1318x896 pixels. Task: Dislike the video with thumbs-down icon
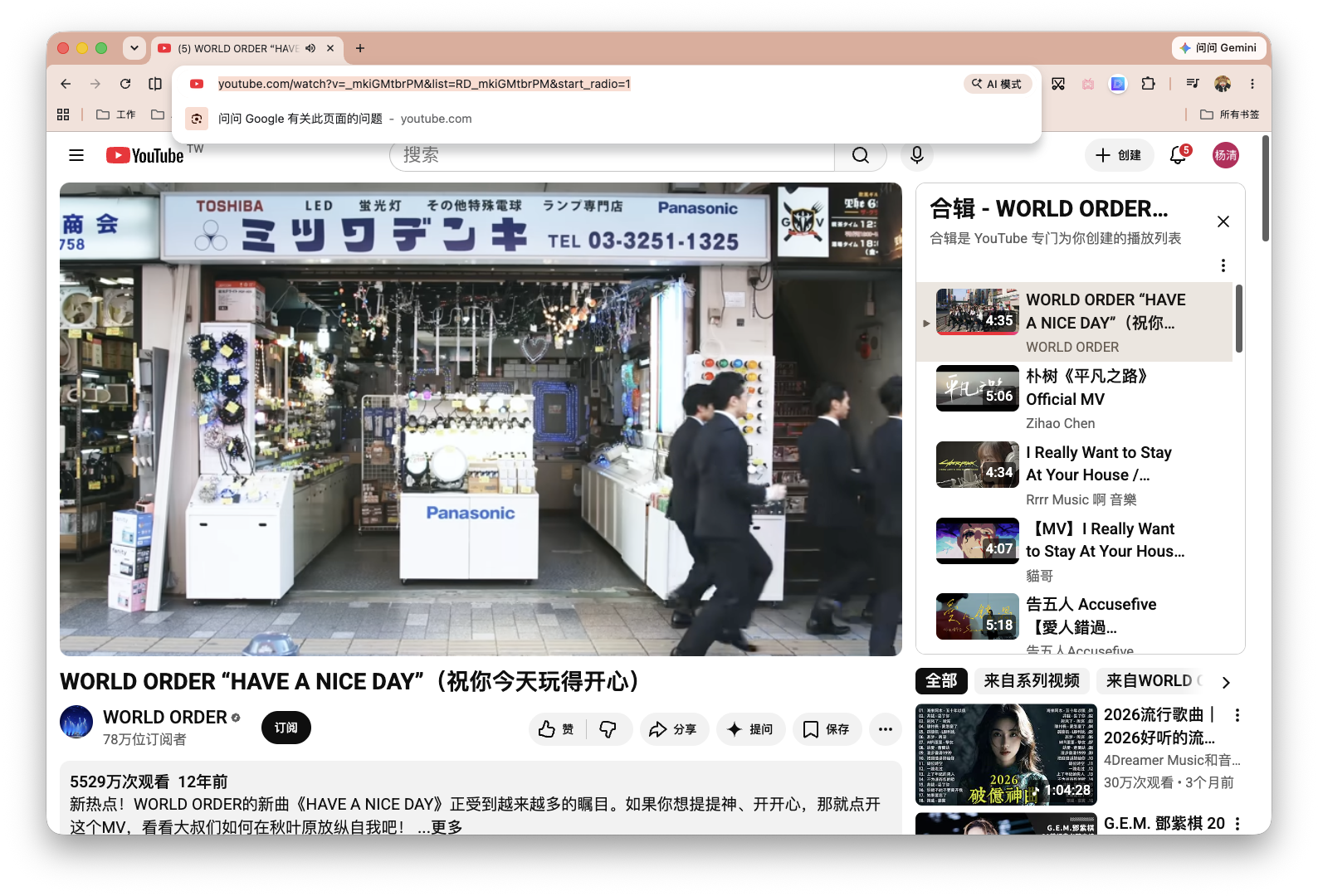click(x=608, y=729)
